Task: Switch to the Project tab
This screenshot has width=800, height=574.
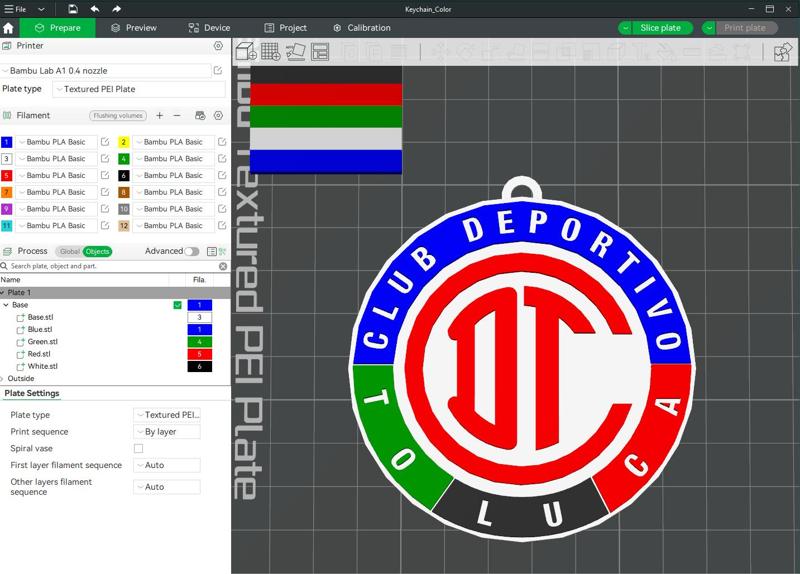Action: pos(285,28)
